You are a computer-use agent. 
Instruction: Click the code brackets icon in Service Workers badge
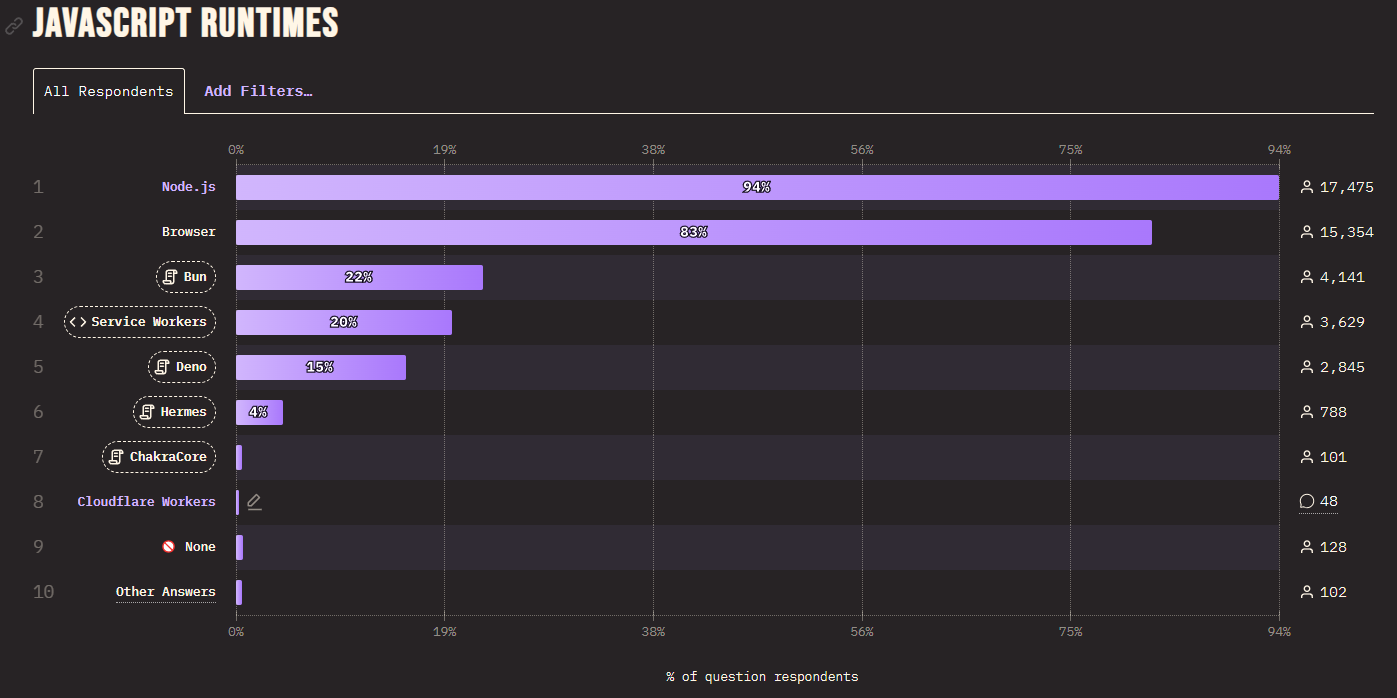point(78,322)
